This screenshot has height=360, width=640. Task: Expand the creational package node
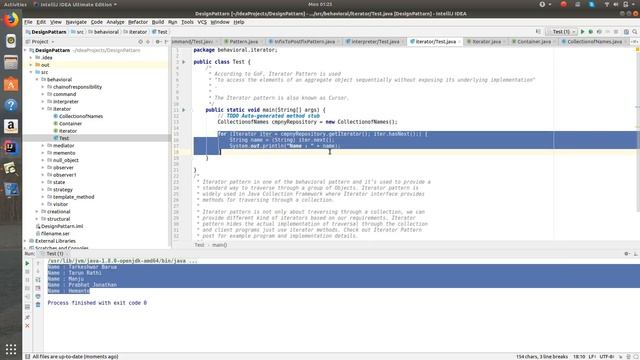tap(37, 212)
